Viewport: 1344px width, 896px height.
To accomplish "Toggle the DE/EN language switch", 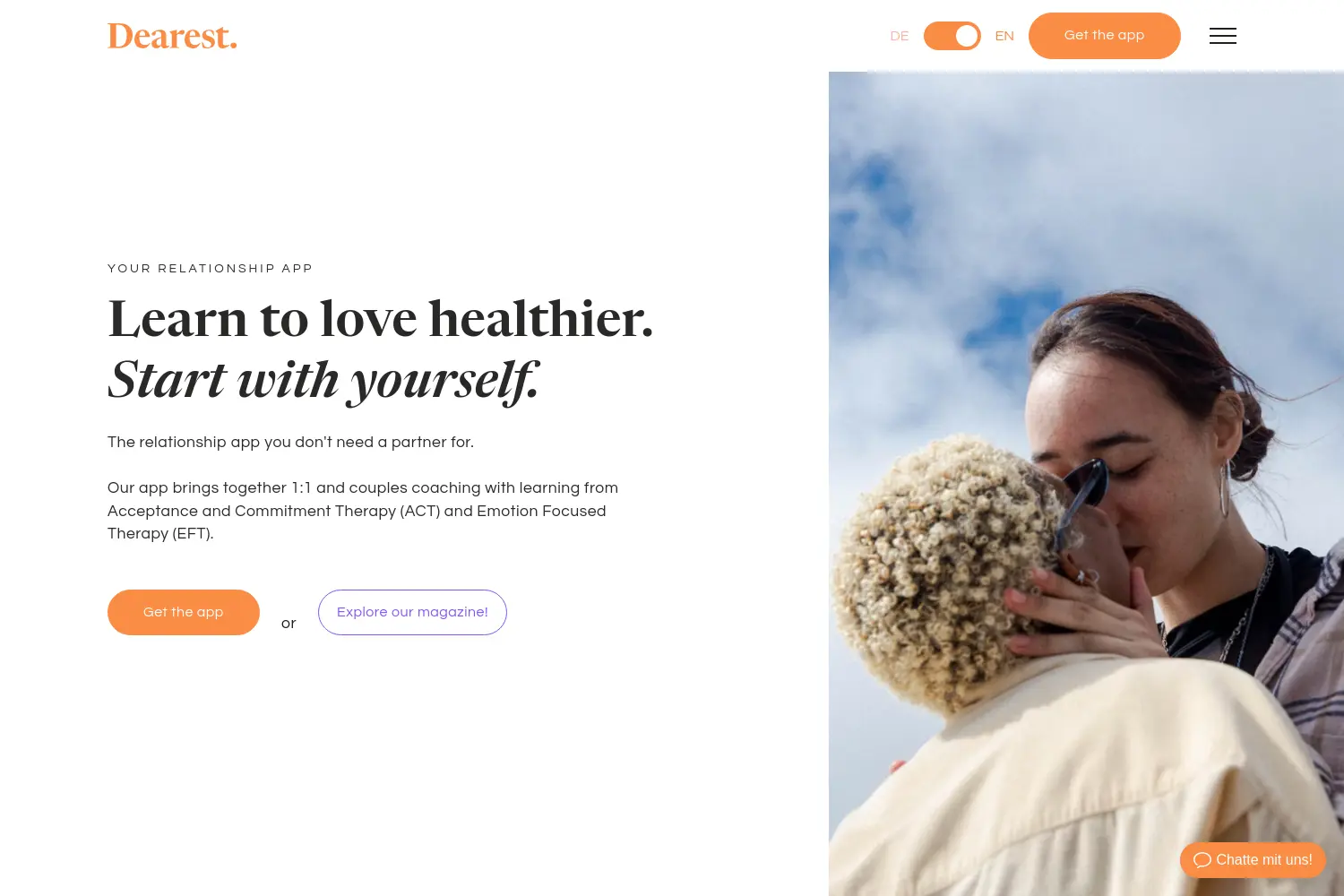I will [952, 36].
